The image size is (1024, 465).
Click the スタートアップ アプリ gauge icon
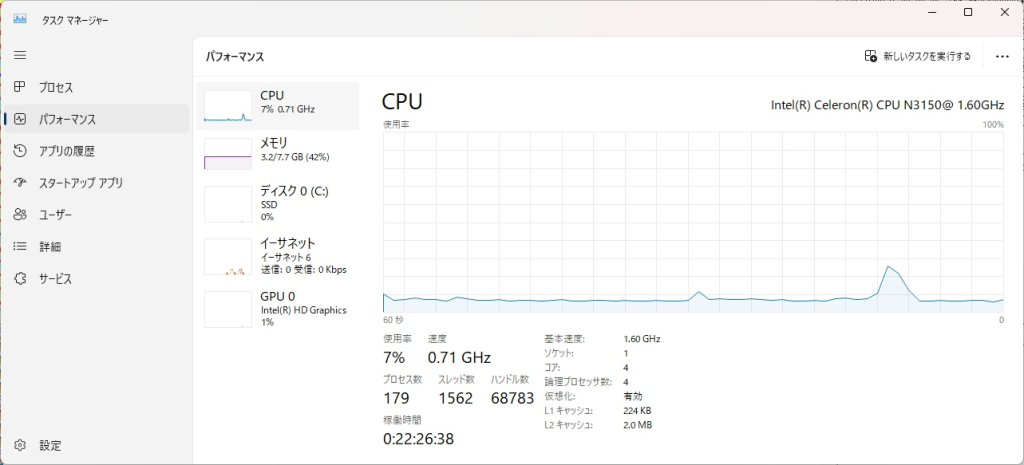[20, 183]
